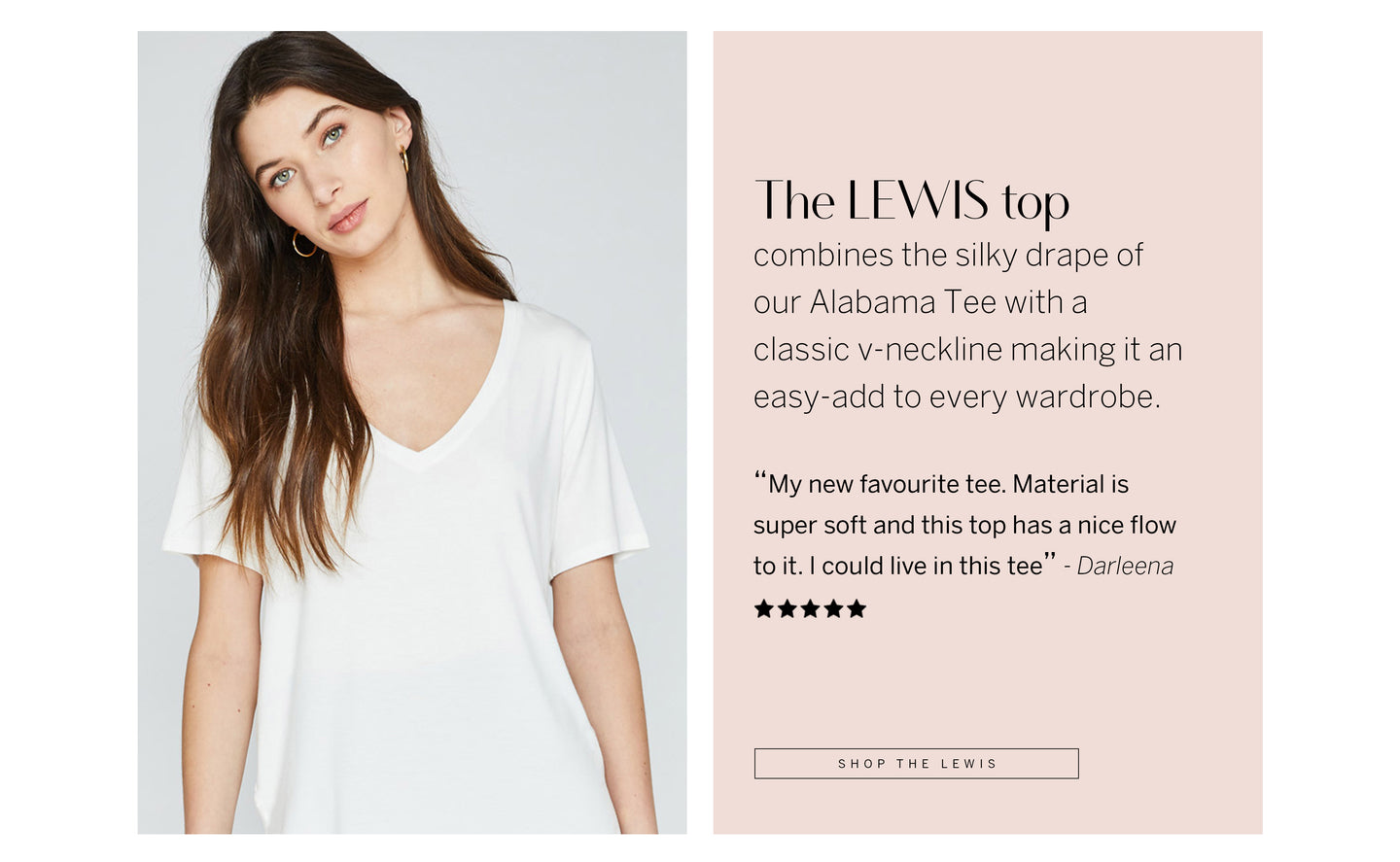Click the fourth review star
Viewport: 1400px width, 862px height.
pos(833,608)
